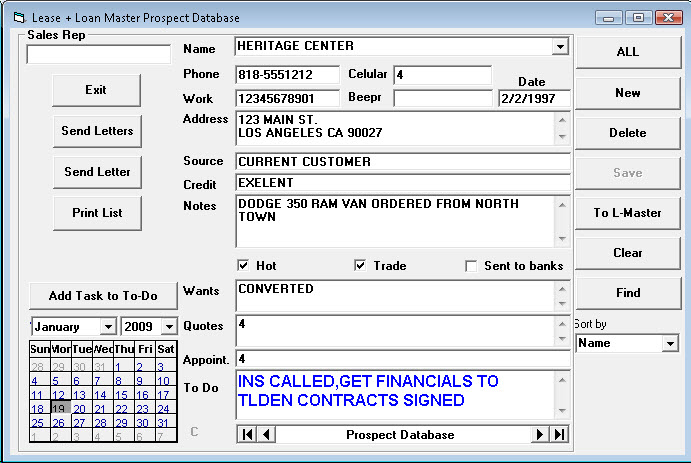Select day 19 in the calendar
Image resolution: width=691 pixels, height=463 pixels.
coord(60,409)
